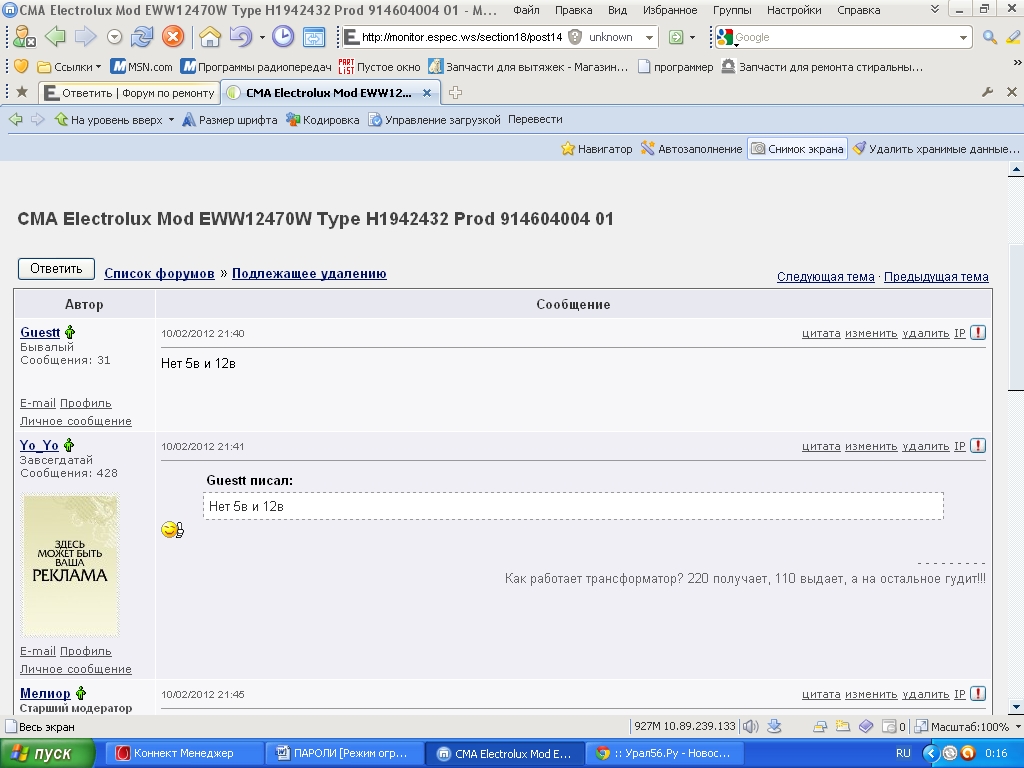Open the browsing history clock icon
Screen dimensions: 1024x768
pyautogui.click(x=284, y=37)
